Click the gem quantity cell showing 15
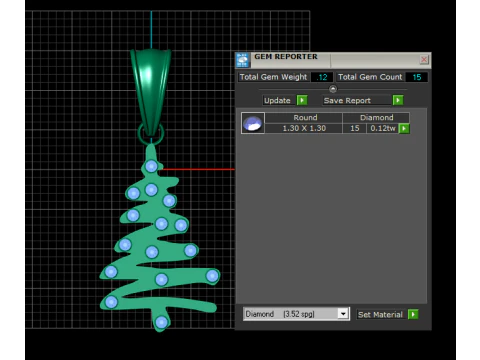The image size is (480, 360). click(355, 128)
